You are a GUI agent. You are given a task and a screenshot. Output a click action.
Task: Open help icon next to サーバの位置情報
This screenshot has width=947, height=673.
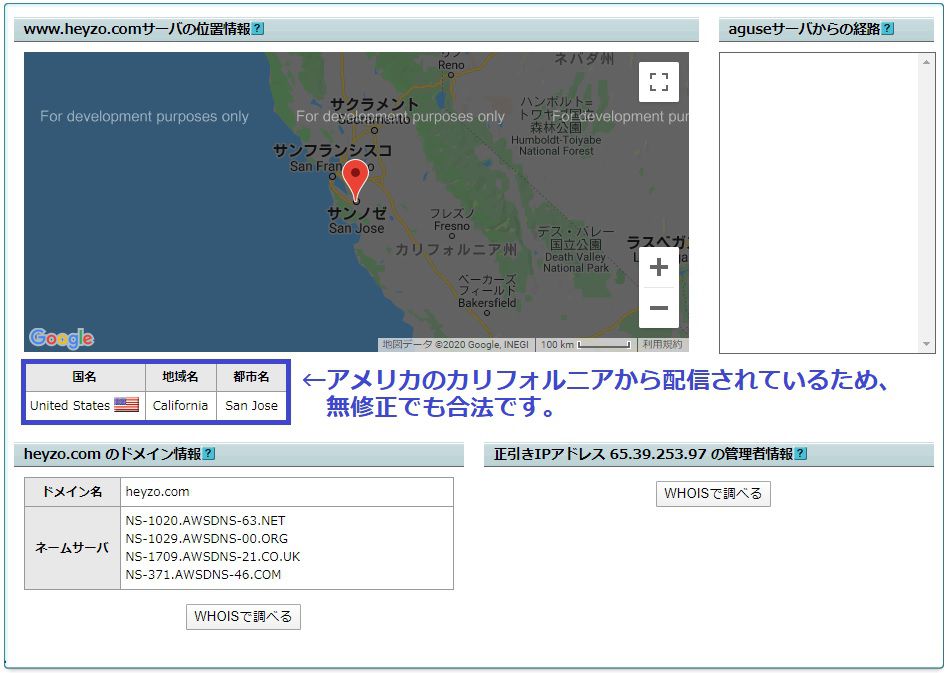pyautogui.click(x=258, y=28)
